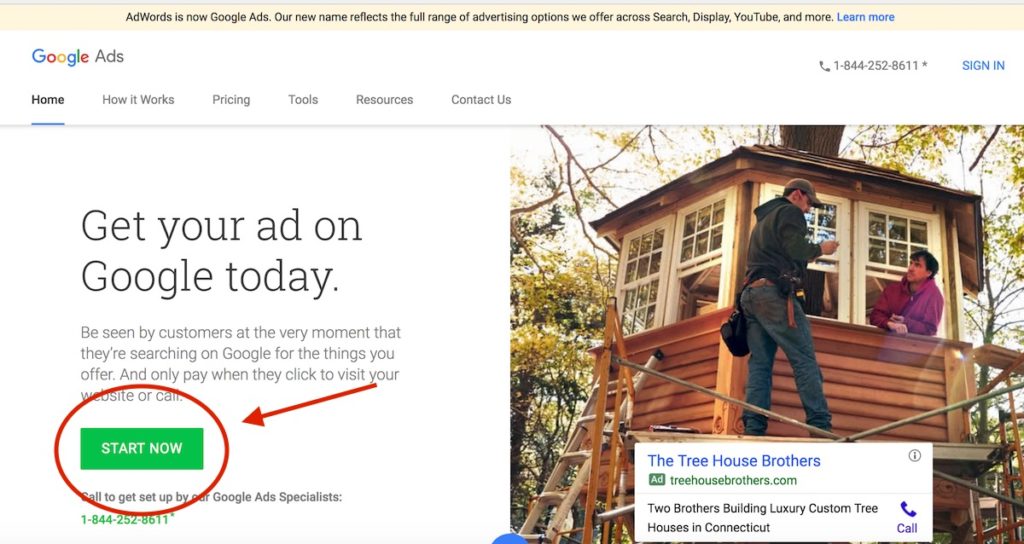Click the ad description 'Two Brothers Building Luxury Custom Tree Houses'
The width and height of the screenshot is (1024, 544).
click(x=763, y=518)
